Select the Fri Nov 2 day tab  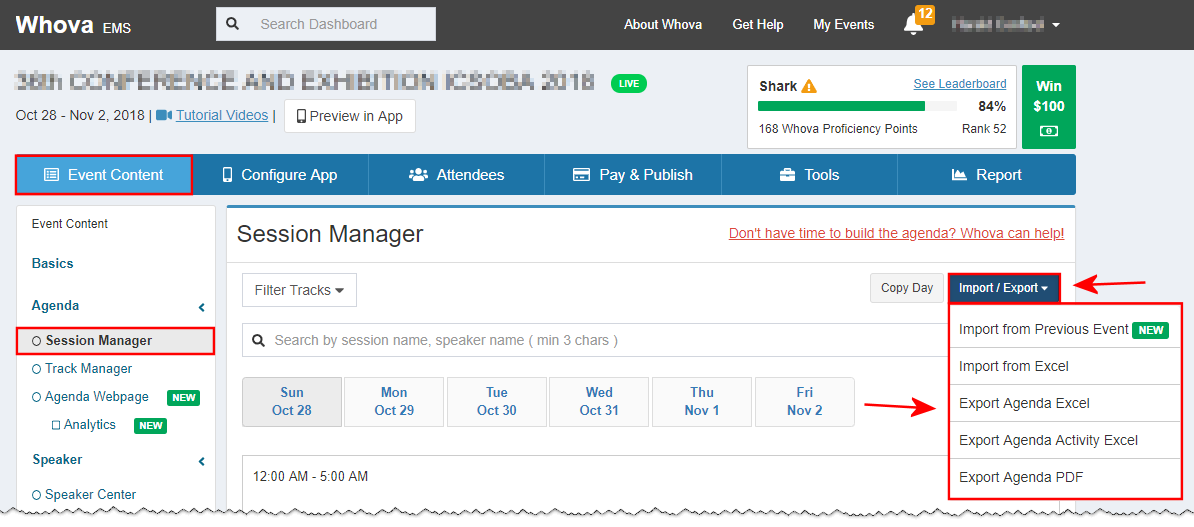click(805, 401)
